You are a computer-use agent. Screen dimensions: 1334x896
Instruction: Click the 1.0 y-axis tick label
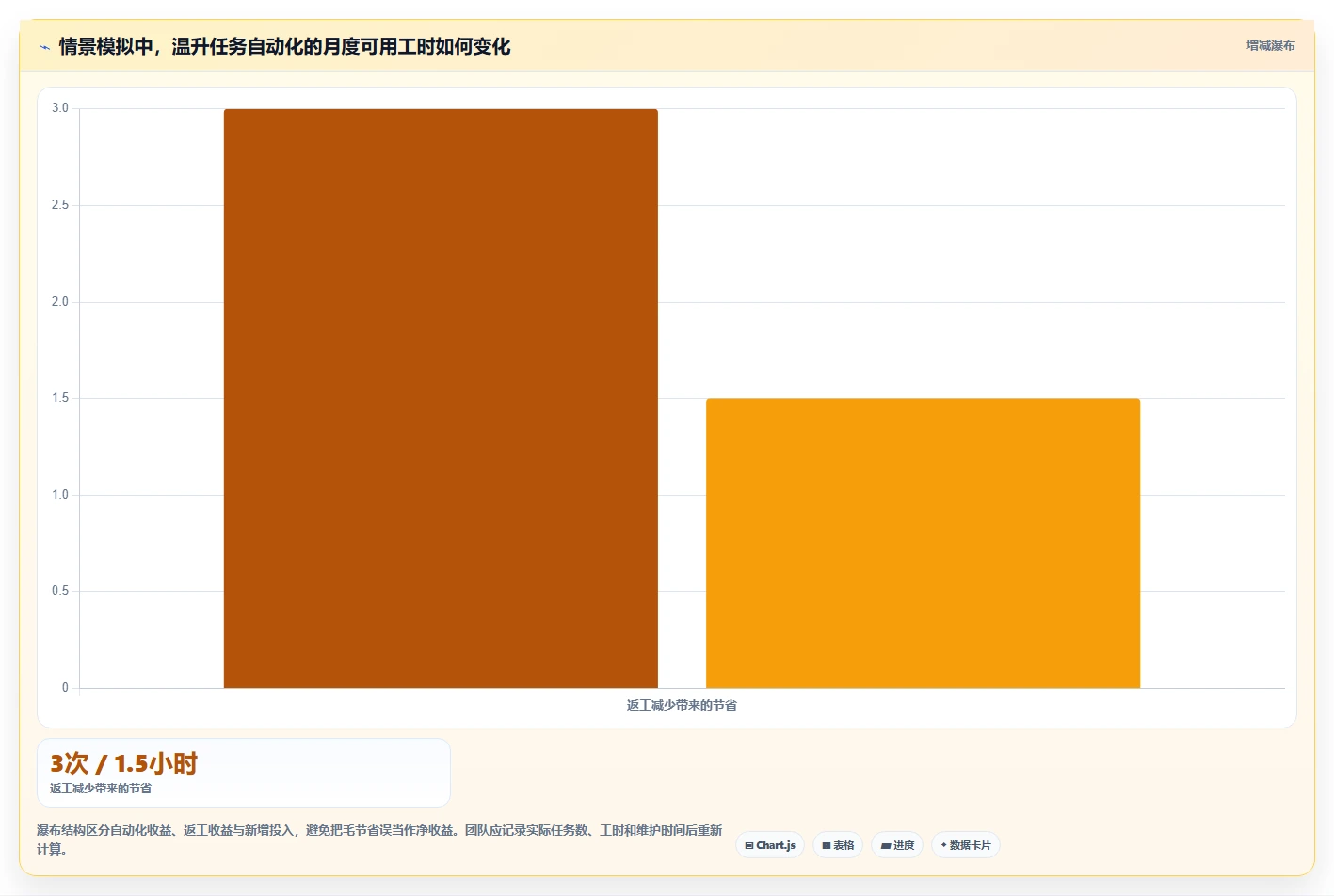pyautogui.click(x=60, y=495)
